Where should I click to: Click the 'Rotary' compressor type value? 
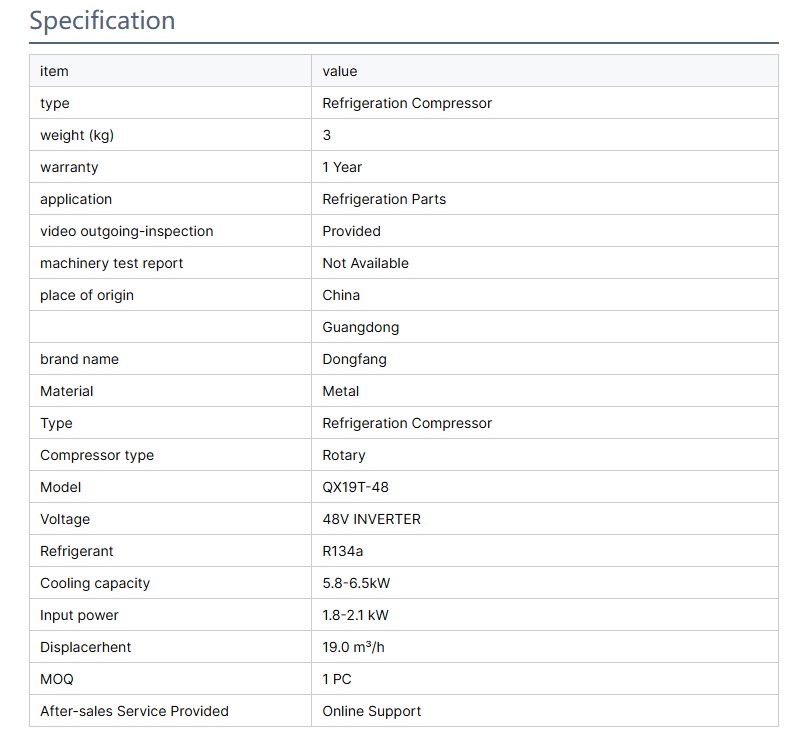[344, 455]
